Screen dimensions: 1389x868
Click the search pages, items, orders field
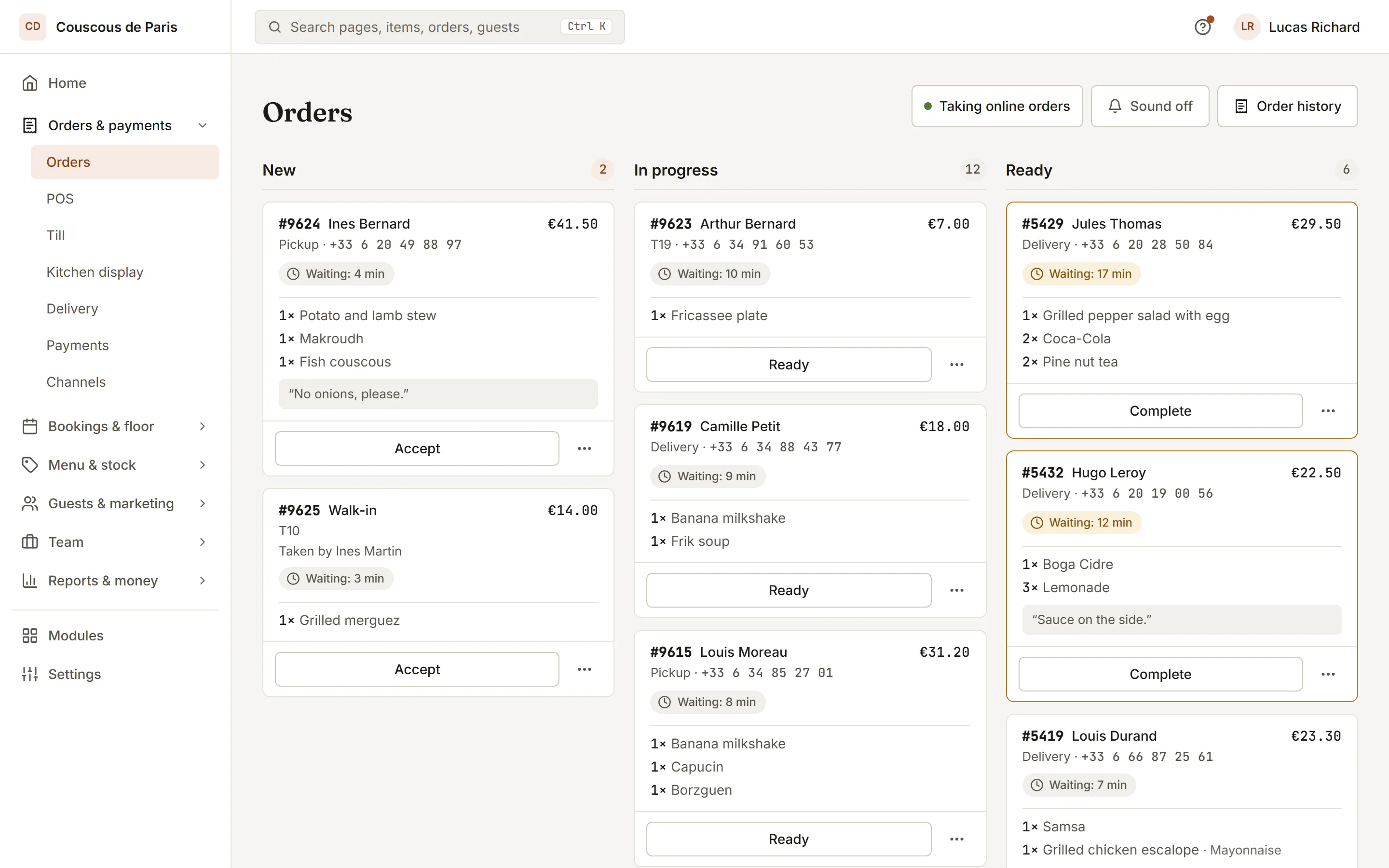coord(440,27)
